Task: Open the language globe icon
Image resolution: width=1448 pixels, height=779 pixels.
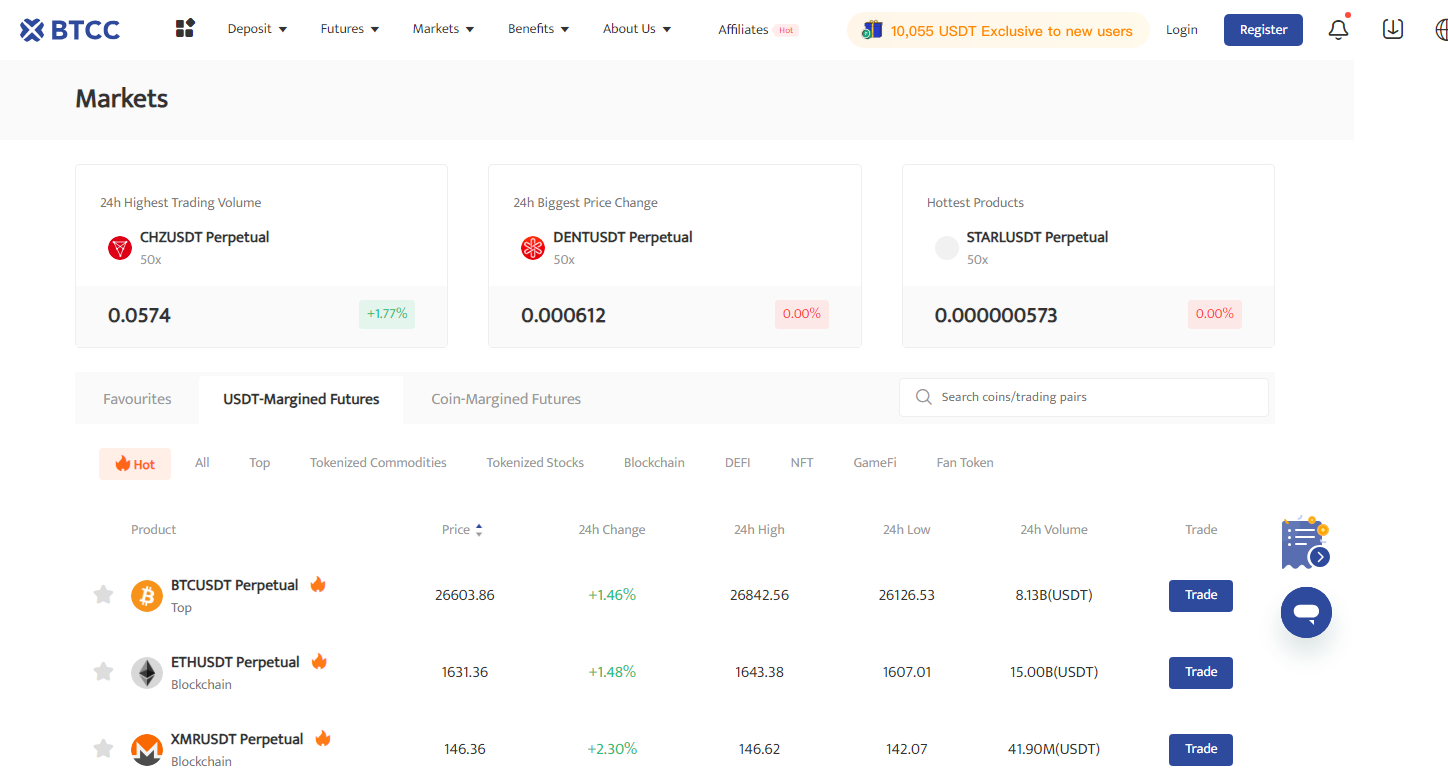Action: coord(1441,30)
